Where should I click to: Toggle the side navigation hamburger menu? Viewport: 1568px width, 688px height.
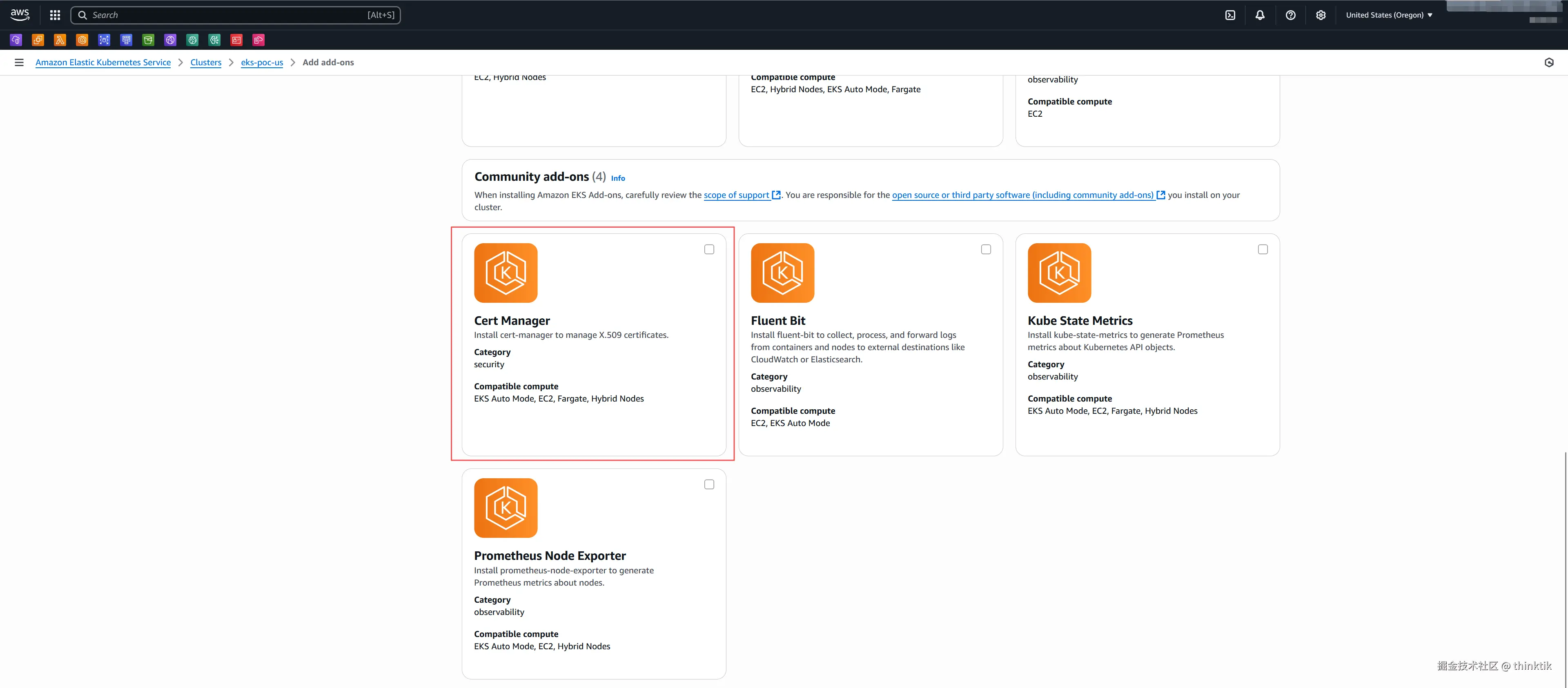tap(20, 63)
